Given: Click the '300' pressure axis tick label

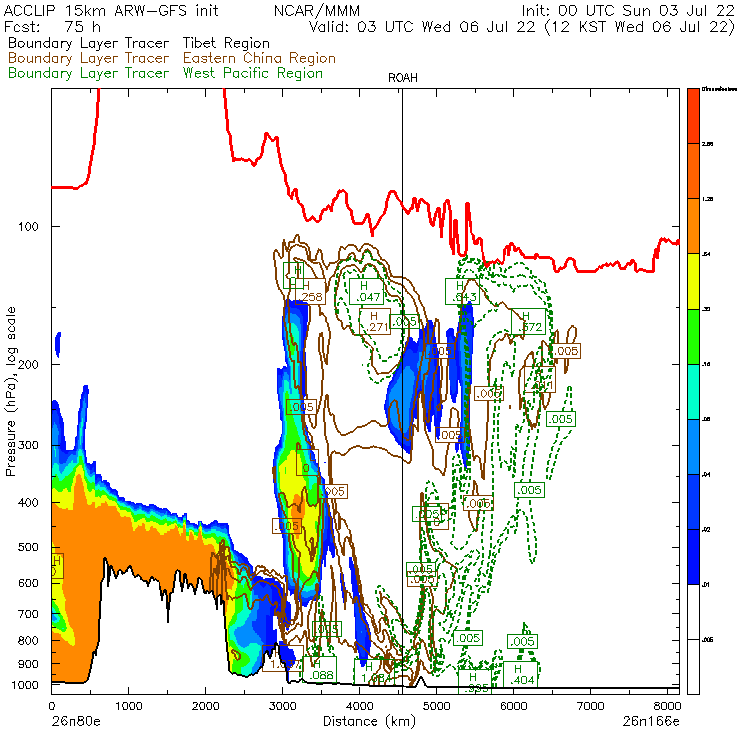Looking at the screenshot, I should pyautogui.click(x=28, y=446).
